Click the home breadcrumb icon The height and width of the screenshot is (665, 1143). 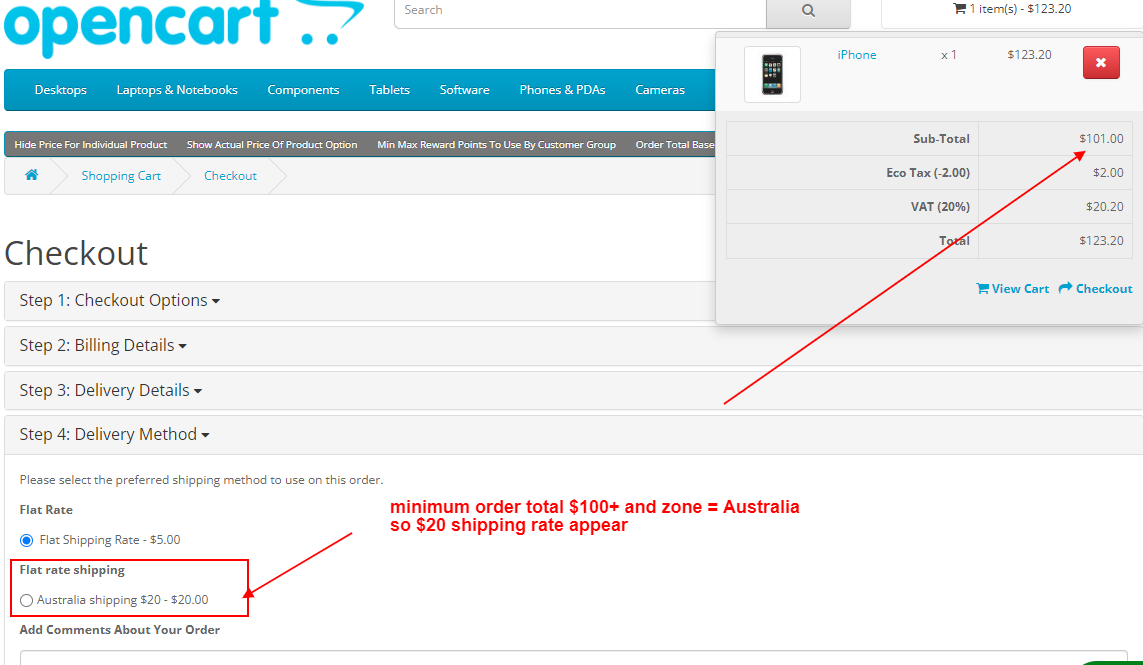tap(33, 175)
